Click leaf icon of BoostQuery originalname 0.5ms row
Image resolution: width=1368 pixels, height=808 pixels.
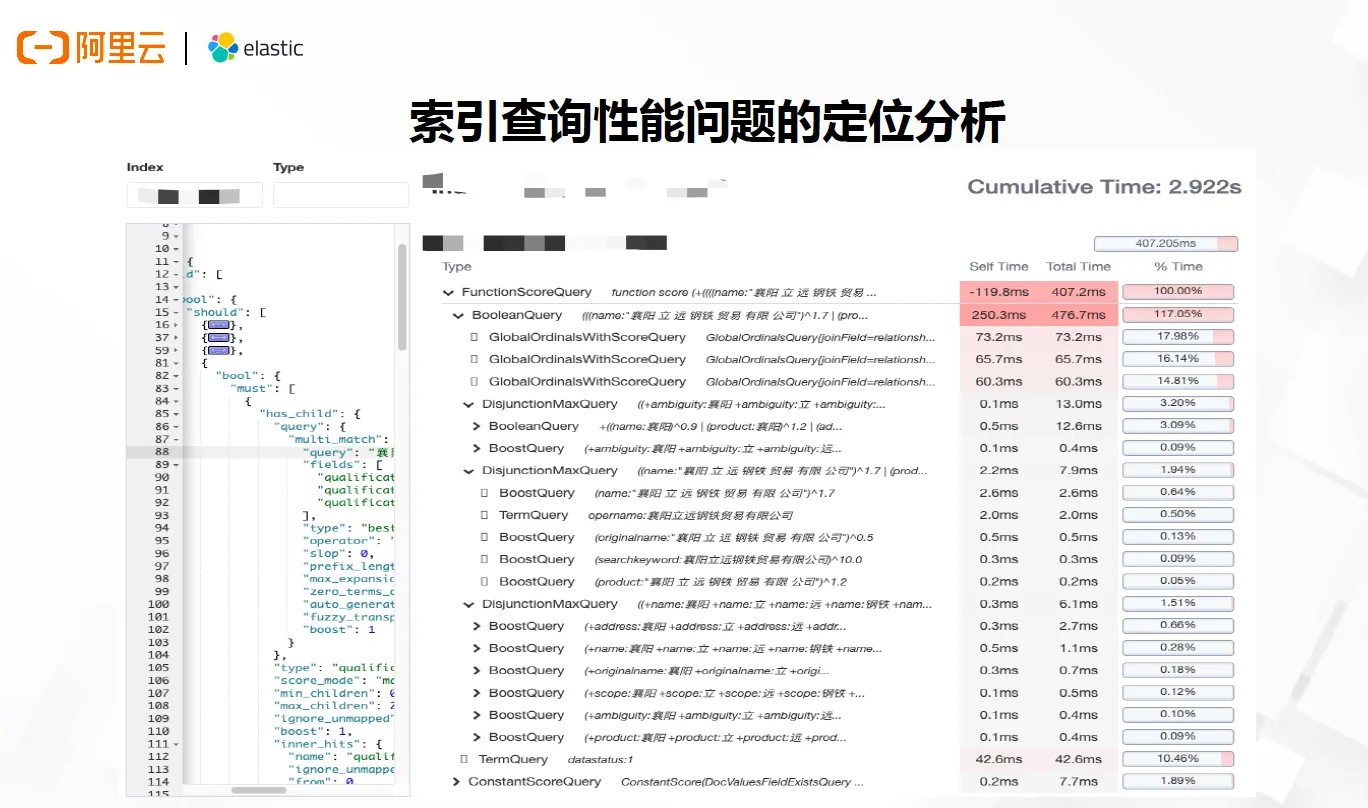point(485,537)
